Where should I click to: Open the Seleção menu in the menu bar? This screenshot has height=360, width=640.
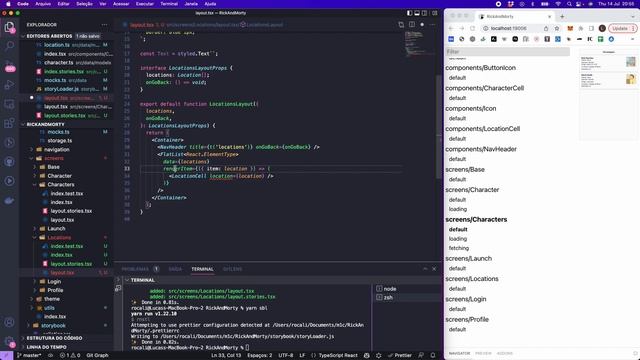click(x=84, y=4)
